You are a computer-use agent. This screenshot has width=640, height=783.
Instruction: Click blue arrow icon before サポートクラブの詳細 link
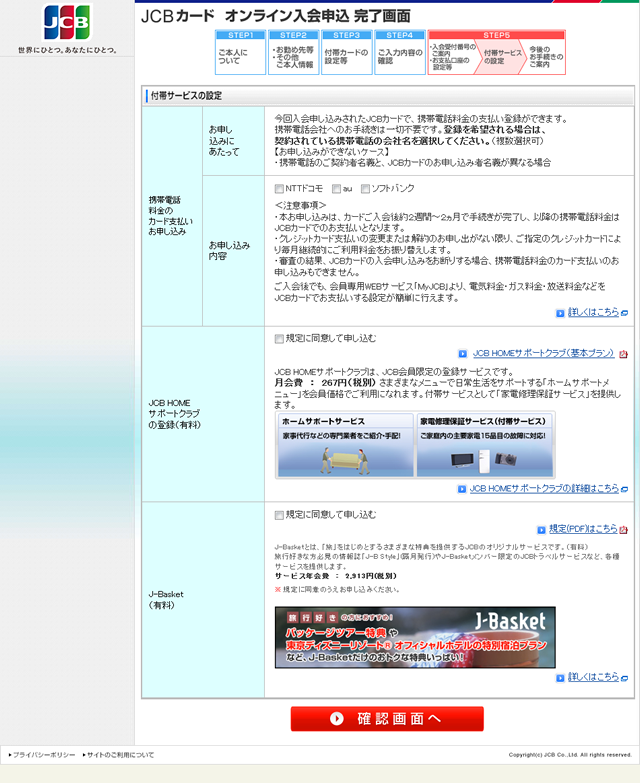coord(462,489)
